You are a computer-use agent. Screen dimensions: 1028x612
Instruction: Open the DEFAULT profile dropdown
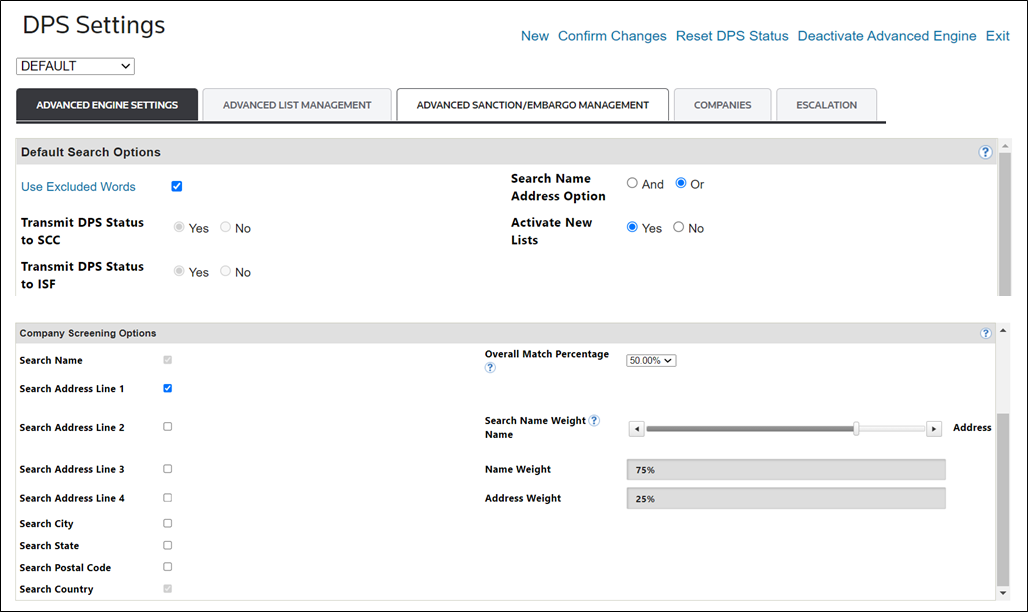coord(75,66)
